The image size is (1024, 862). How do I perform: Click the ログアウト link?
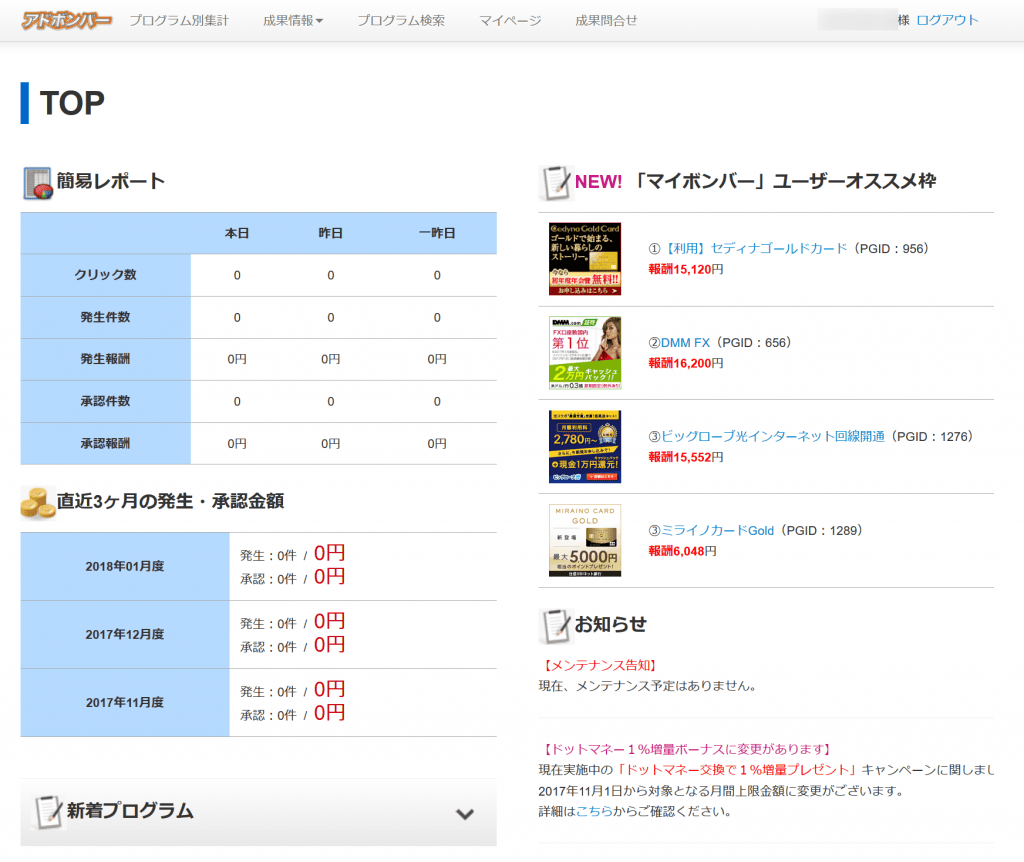(x=947, y=20)
